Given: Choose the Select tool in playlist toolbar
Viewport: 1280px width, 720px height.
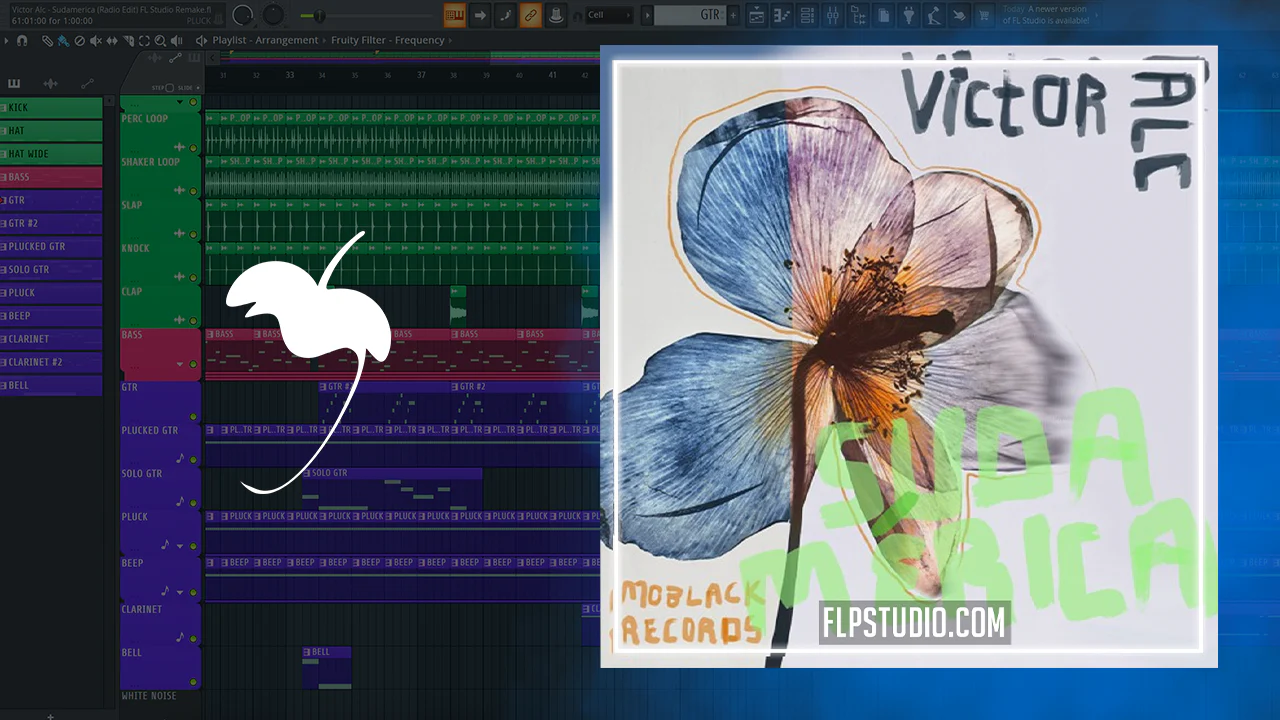Looking at the screenshot, I should click(x=144, y=41).
